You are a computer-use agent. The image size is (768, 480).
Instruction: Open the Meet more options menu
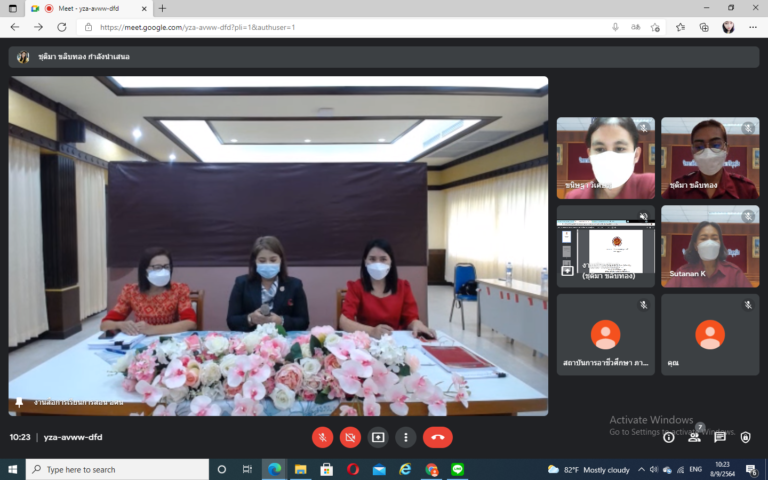point(405,437)
